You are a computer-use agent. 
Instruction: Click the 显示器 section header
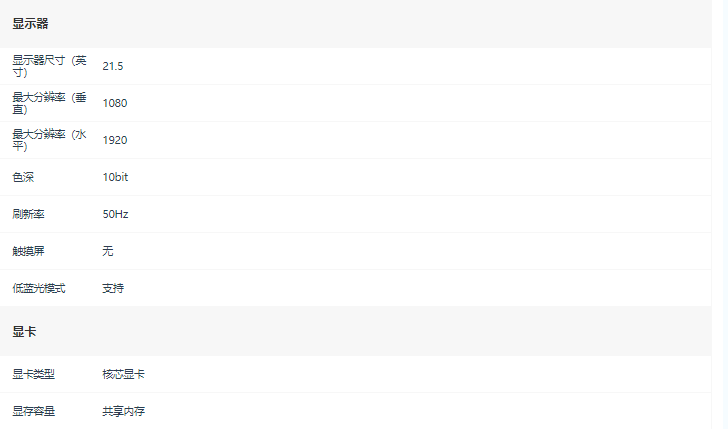pyautogui.click(x=30, y=24)
